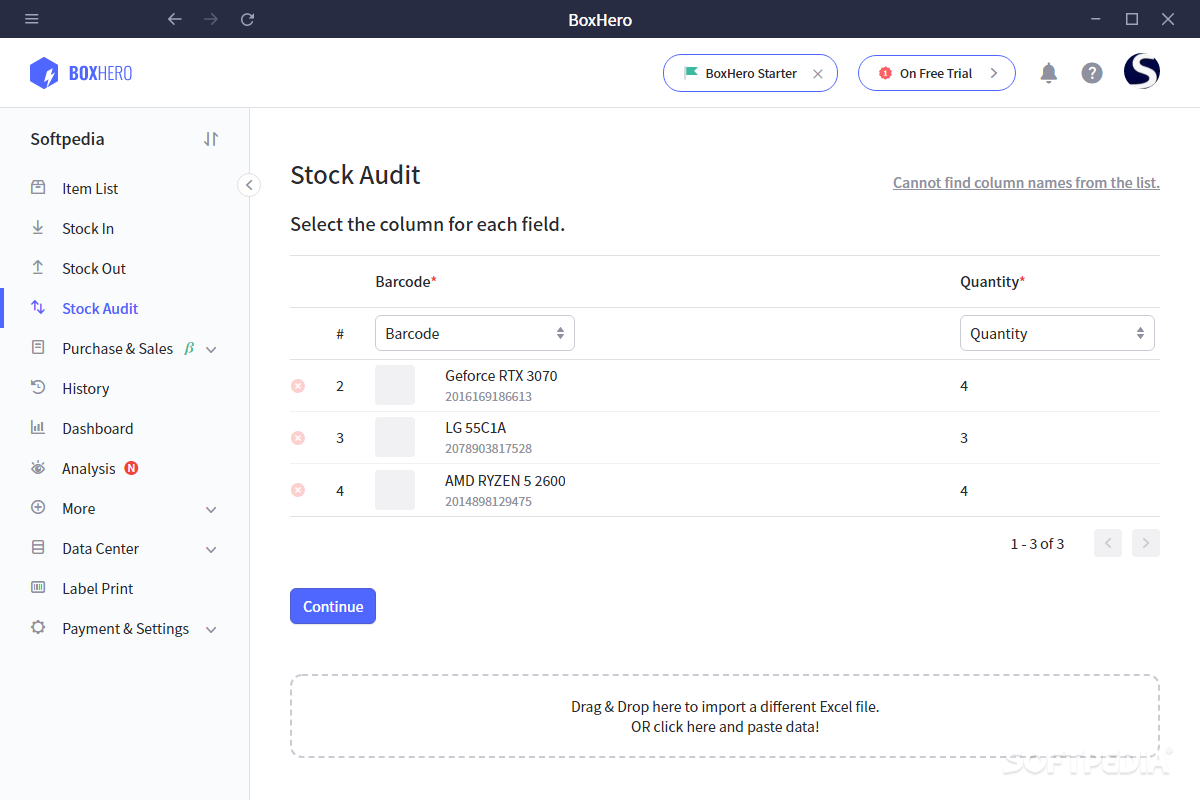Click the Continue button
This screenshot has height=800, width=1200.
coord(333,606)
